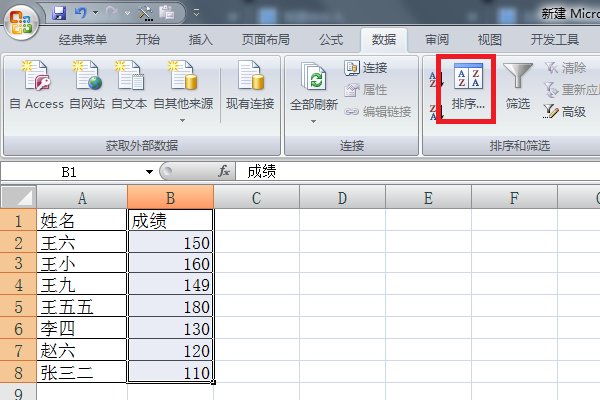
Task: Click cell containing 姓名
Action: point(82,220)
